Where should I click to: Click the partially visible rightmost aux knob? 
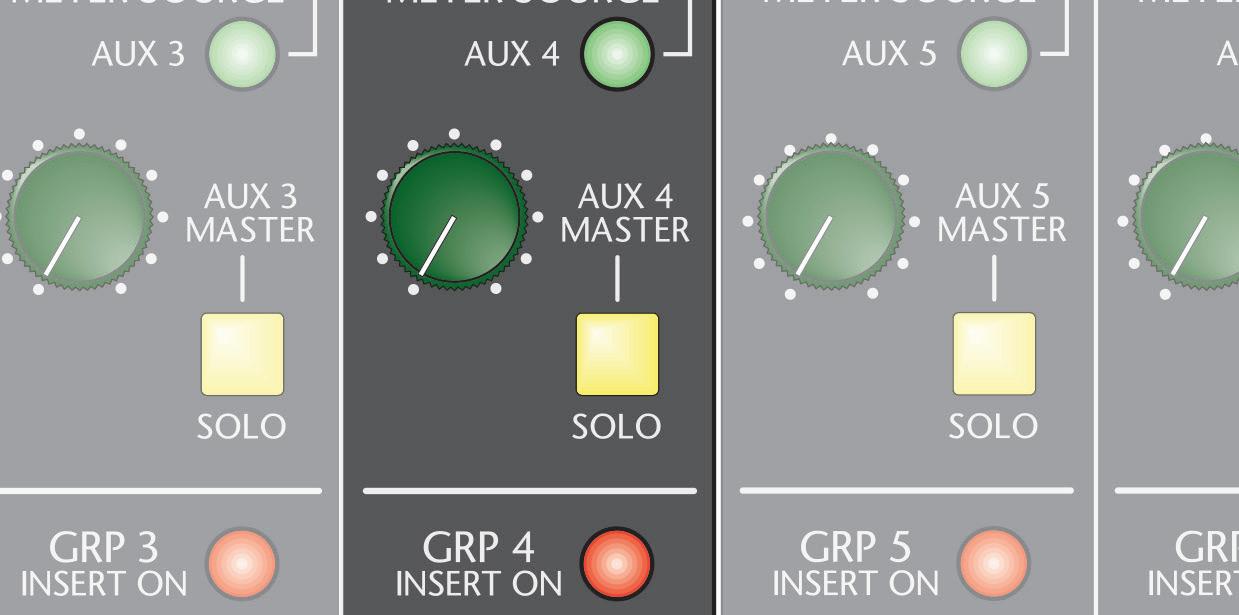point(1190,216)
